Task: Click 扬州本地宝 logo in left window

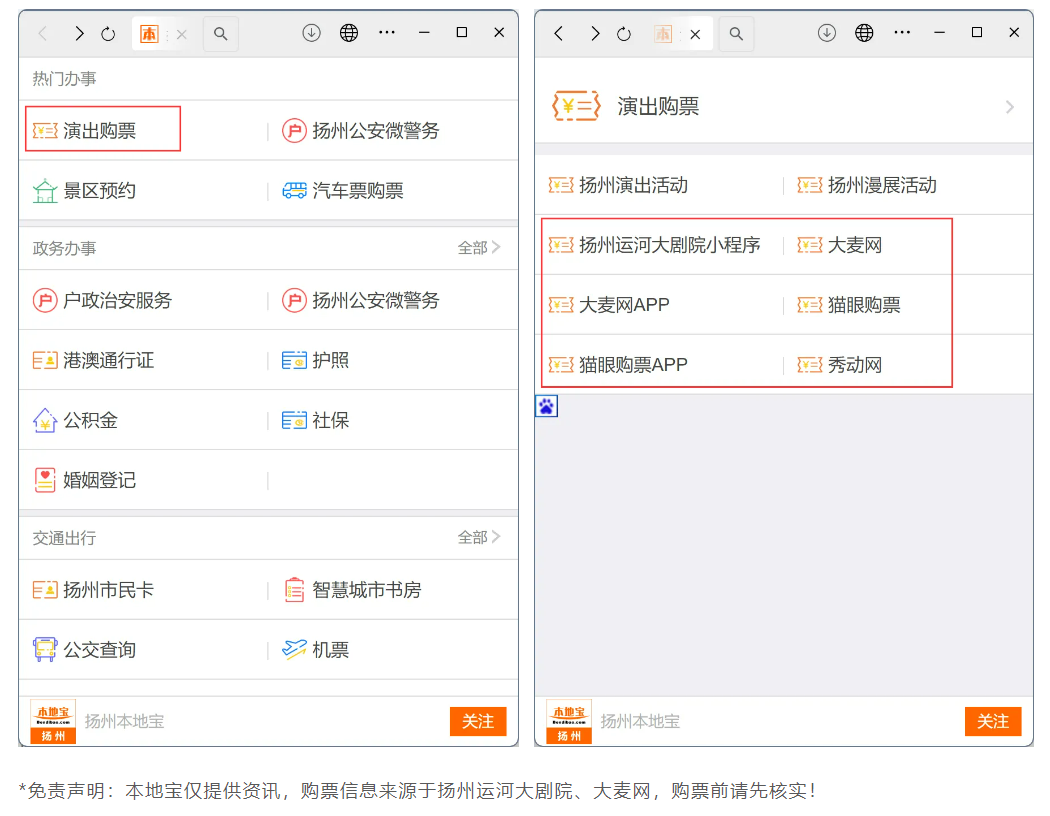Action: 53,722
